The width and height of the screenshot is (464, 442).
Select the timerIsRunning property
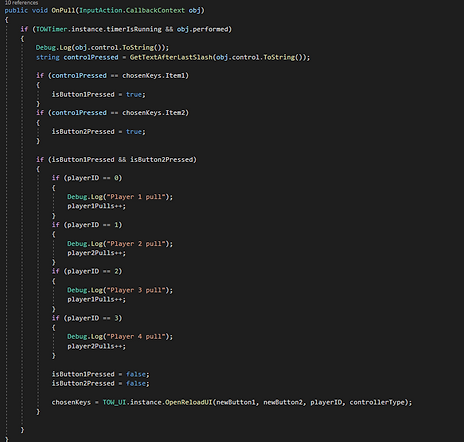coord(134,29)
